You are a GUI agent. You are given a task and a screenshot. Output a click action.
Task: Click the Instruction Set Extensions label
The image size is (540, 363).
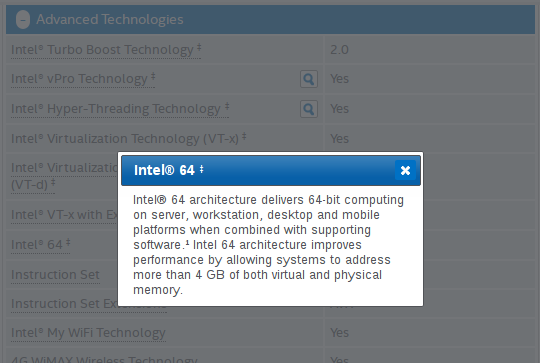[x=64, y=304]
